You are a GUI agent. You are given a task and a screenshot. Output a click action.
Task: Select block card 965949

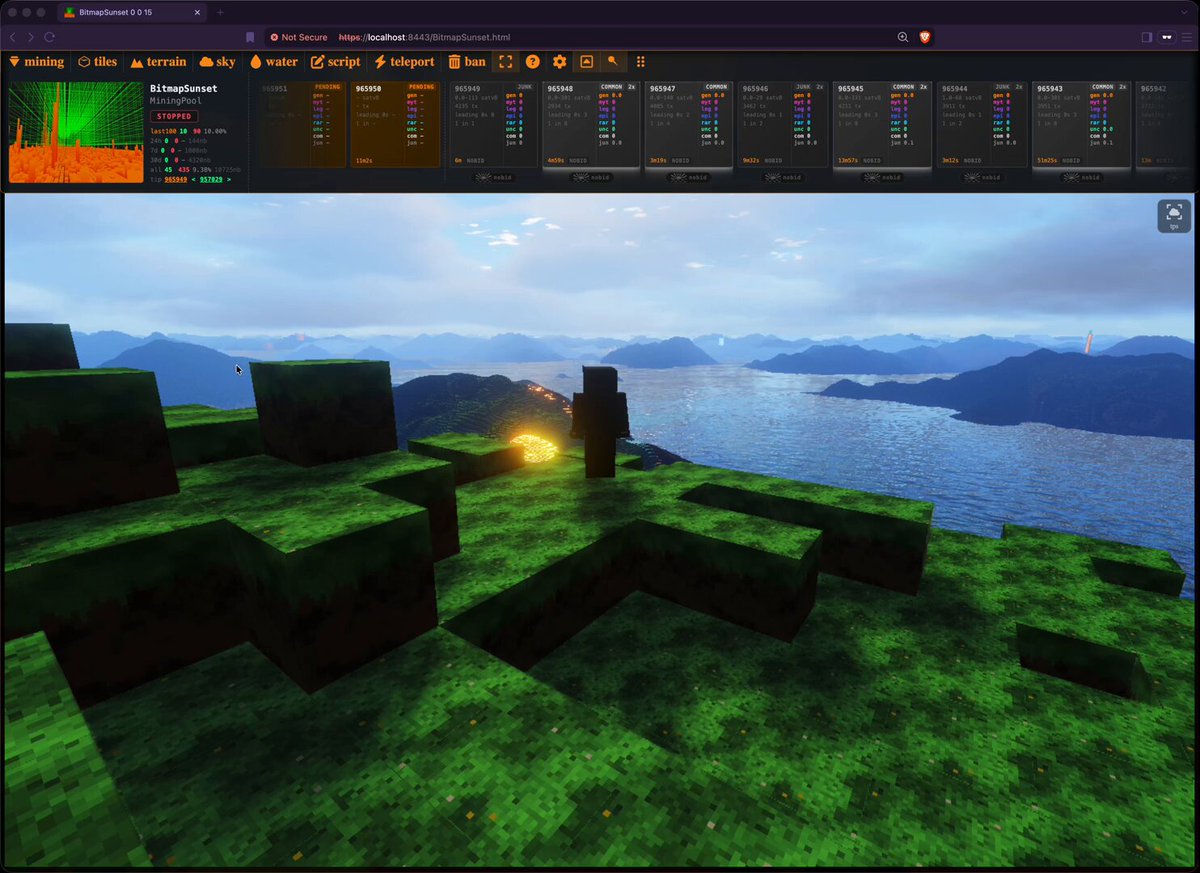pyautogui.click(x=493, y=125)
